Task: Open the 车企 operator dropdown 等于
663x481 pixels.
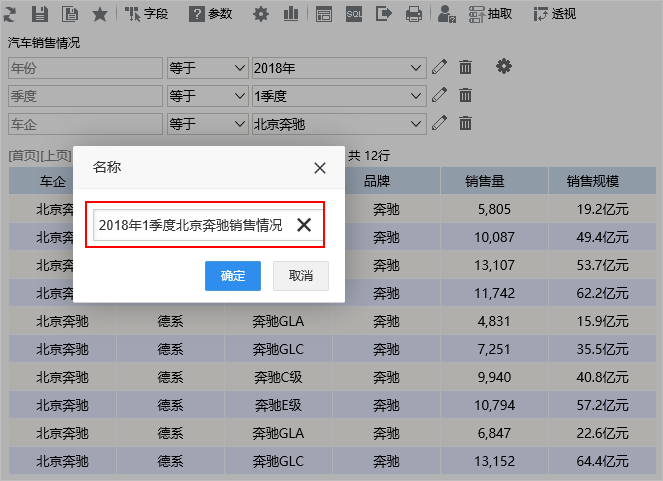Action: tap(208, 124)
